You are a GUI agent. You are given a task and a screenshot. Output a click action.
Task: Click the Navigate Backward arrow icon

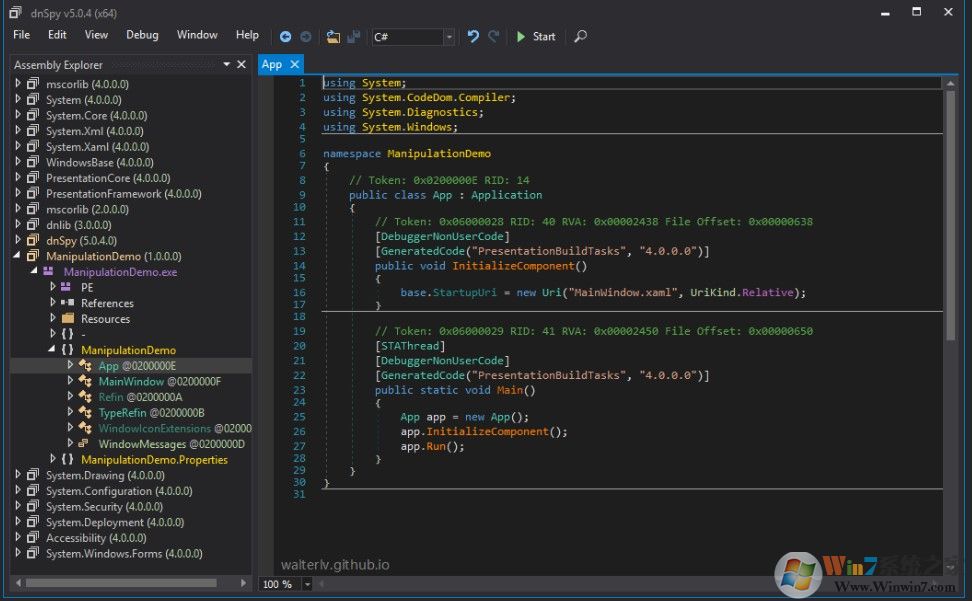(x=285, y=36)
